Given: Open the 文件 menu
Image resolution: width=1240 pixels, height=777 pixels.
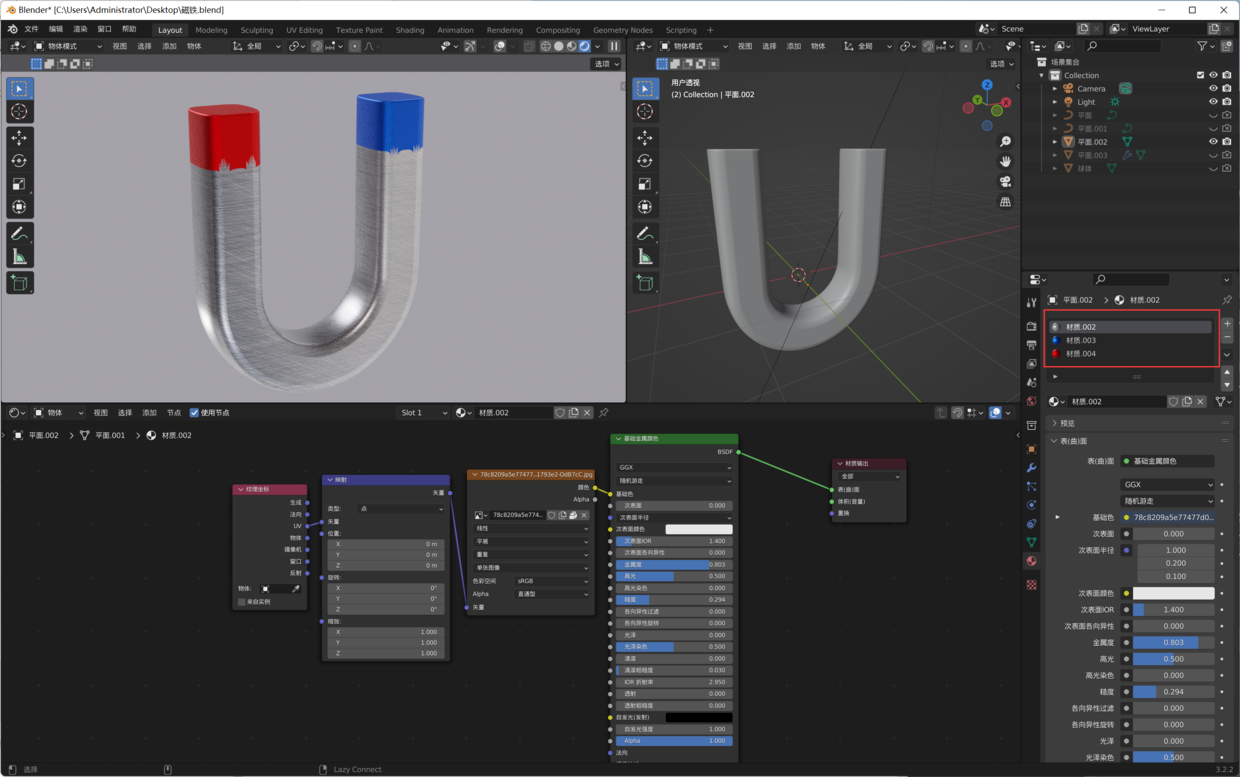Looking at the screenshot, I should (x=31, y=29).
